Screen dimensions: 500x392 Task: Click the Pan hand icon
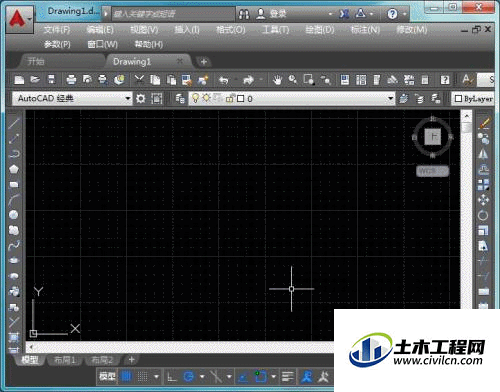pyautogui.click(x=277, y=80)
